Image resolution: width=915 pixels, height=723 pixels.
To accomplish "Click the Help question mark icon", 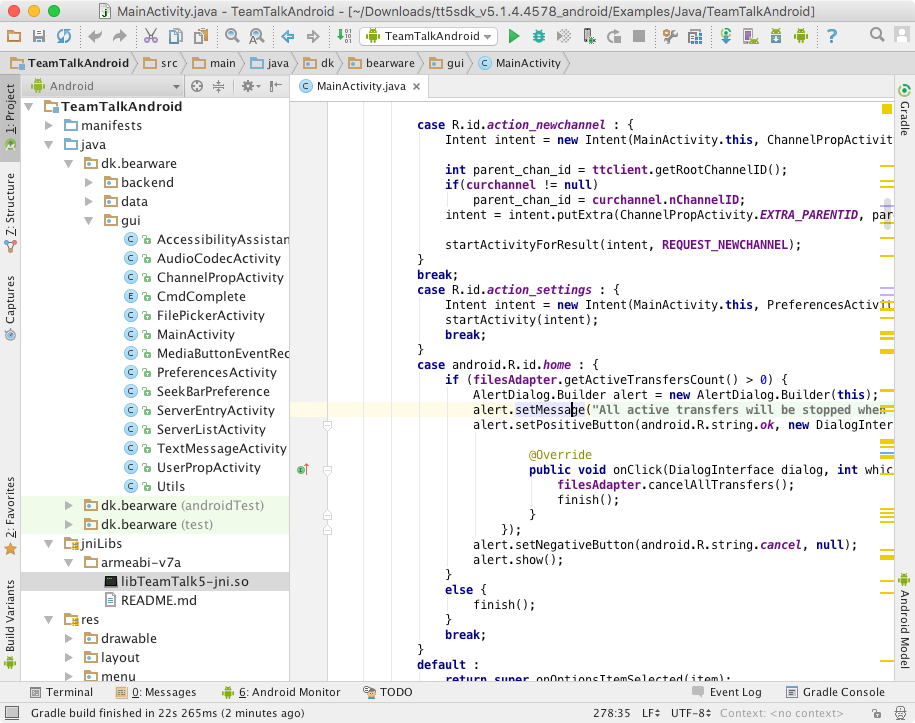I will [831, 36].
